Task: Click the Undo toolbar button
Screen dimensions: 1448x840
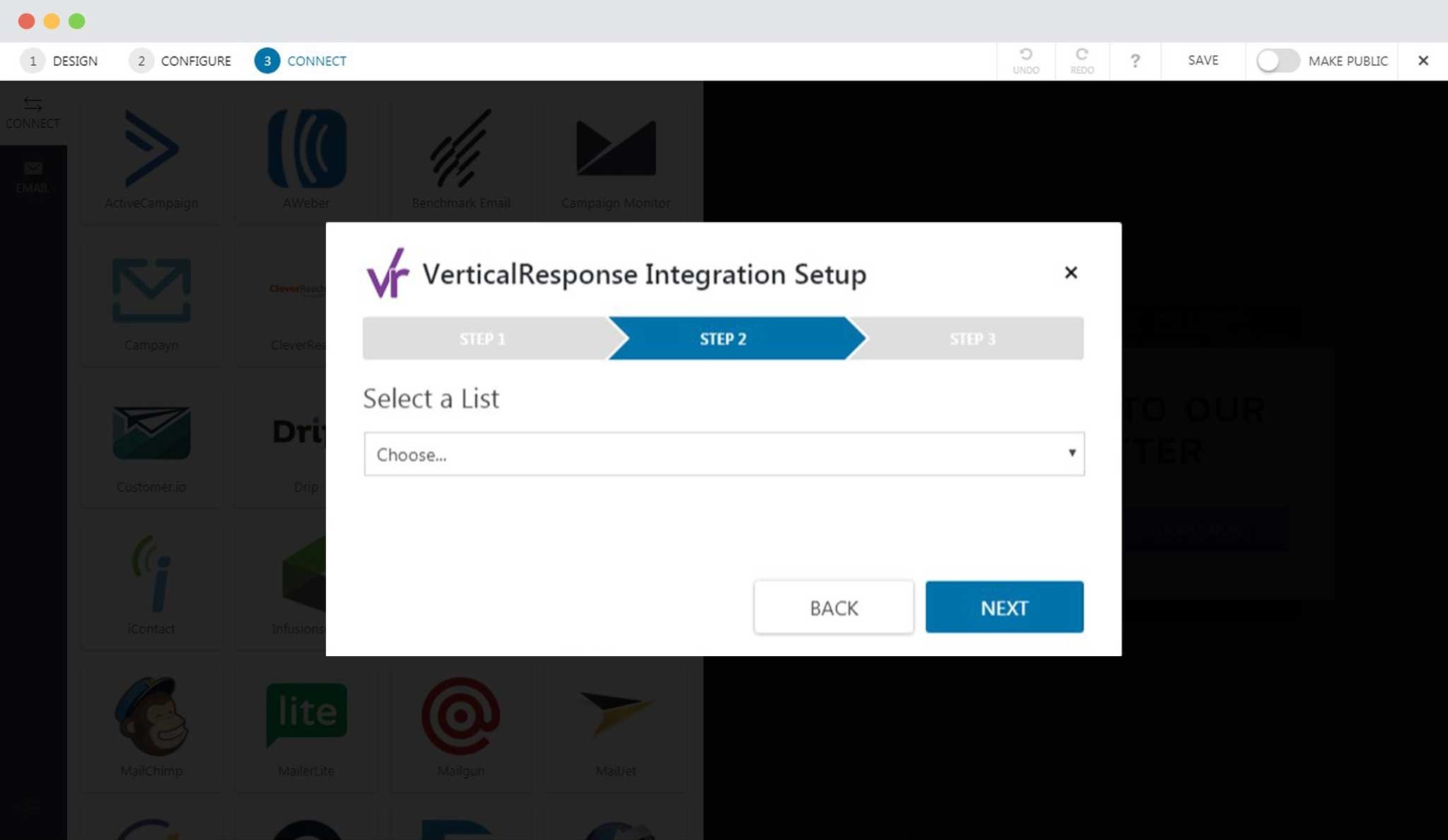Action: tap(1026, 61)
